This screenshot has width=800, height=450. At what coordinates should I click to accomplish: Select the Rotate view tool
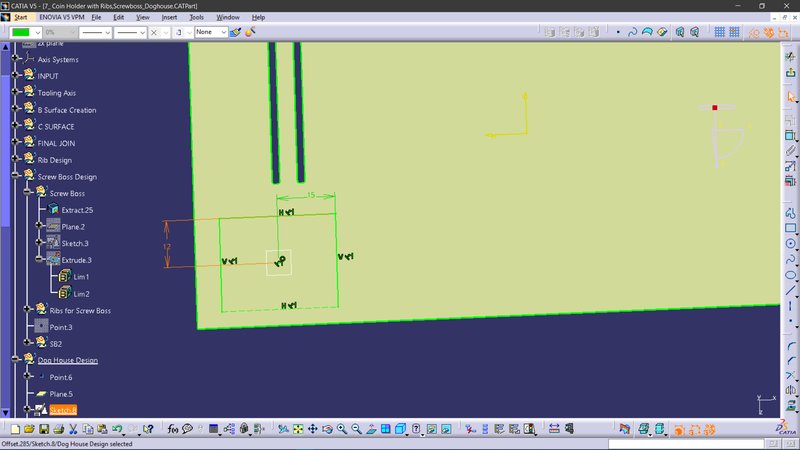327,429
